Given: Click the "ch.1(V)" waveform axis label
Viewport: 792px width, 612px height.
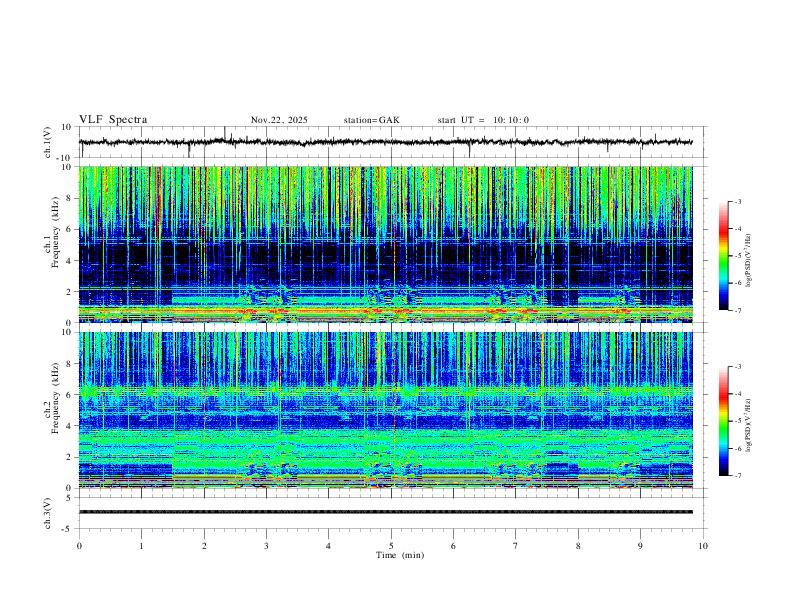Looking at the screenshot, I should 48,142.
